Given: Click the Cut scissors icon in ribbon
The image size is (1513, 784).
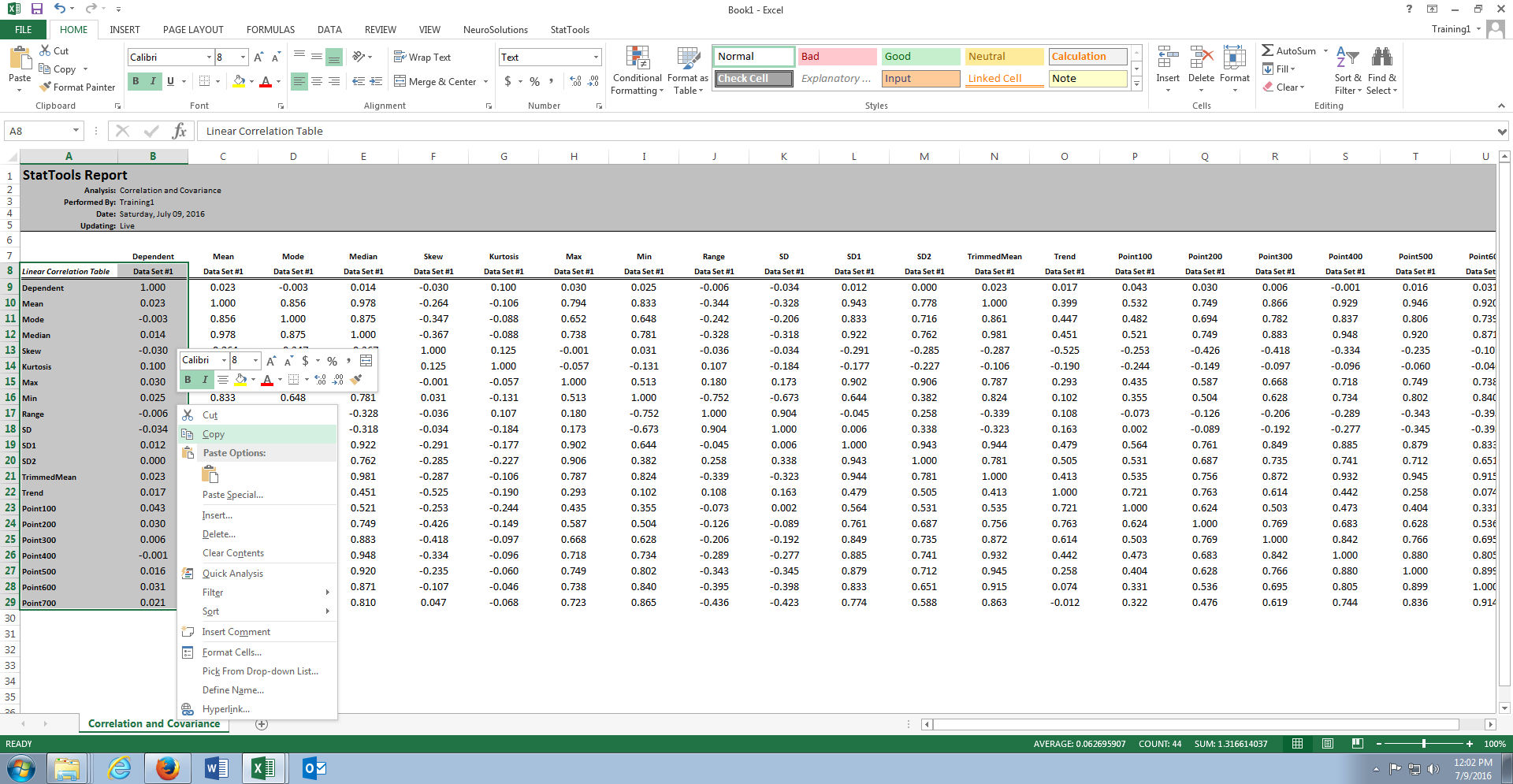Looking at the screenshot, I should click(x=45, y=50).
